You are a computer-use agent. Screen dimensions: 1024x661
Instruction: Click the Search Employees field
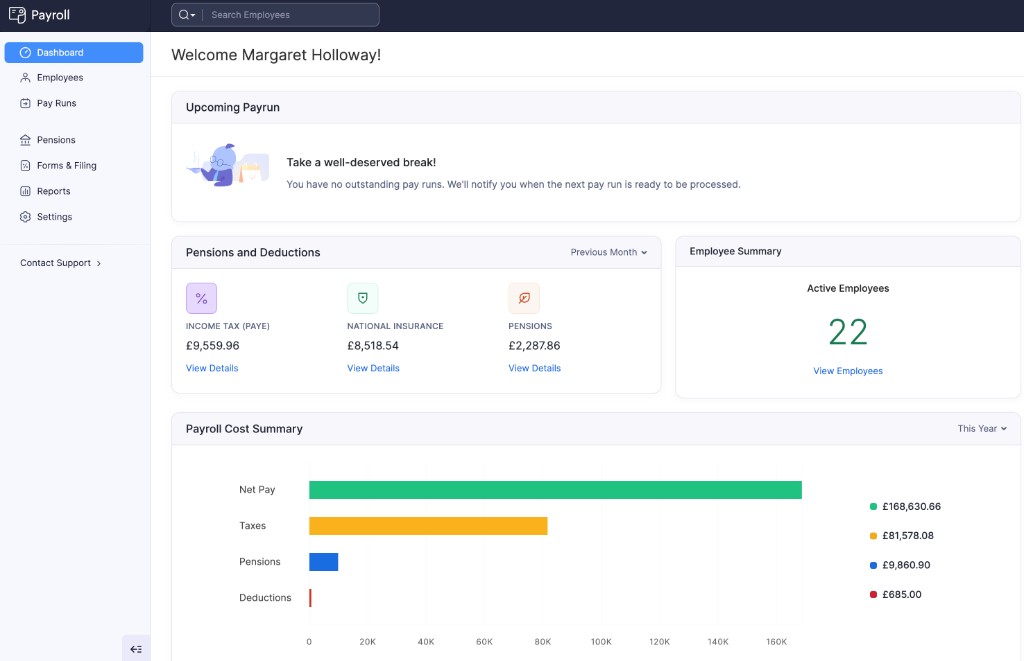pyautogui.click(x=275, y=14)
